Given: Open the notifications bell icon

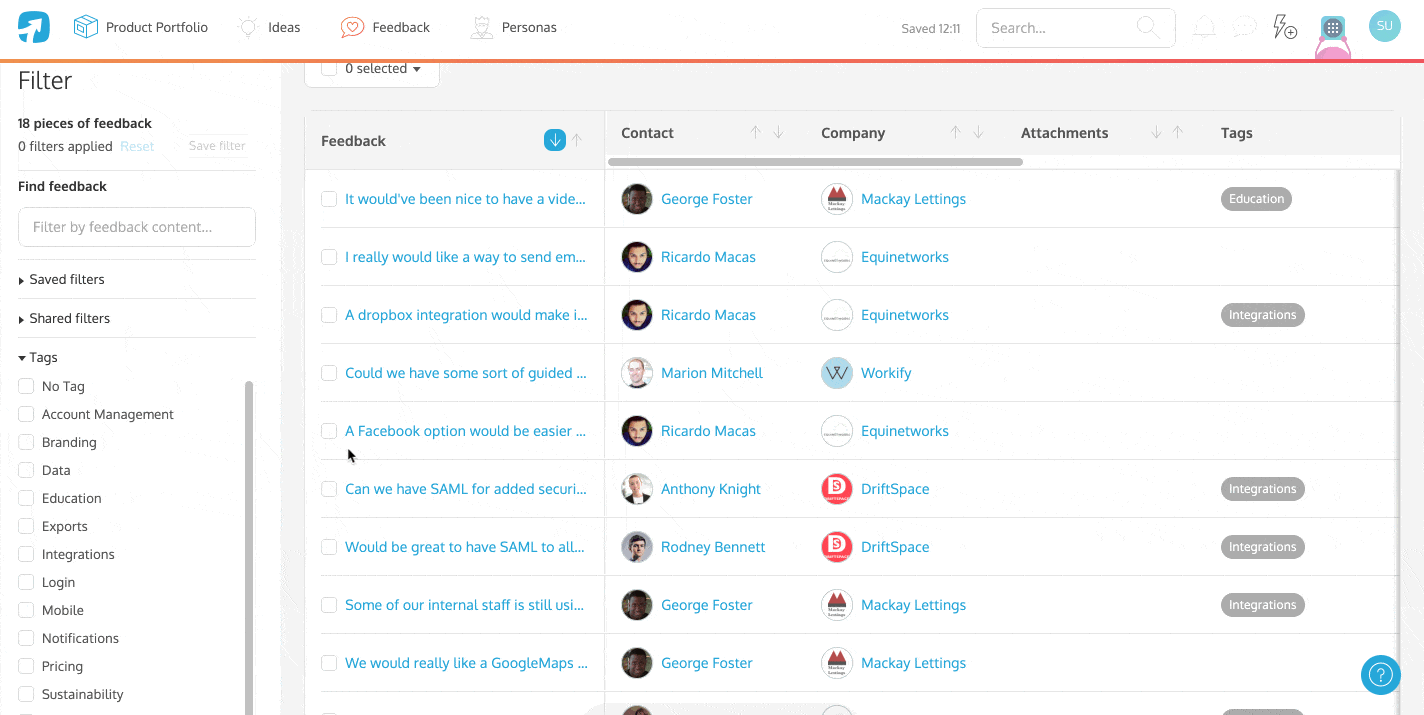Looking at the screenshot, I should tap(1204, 28).
